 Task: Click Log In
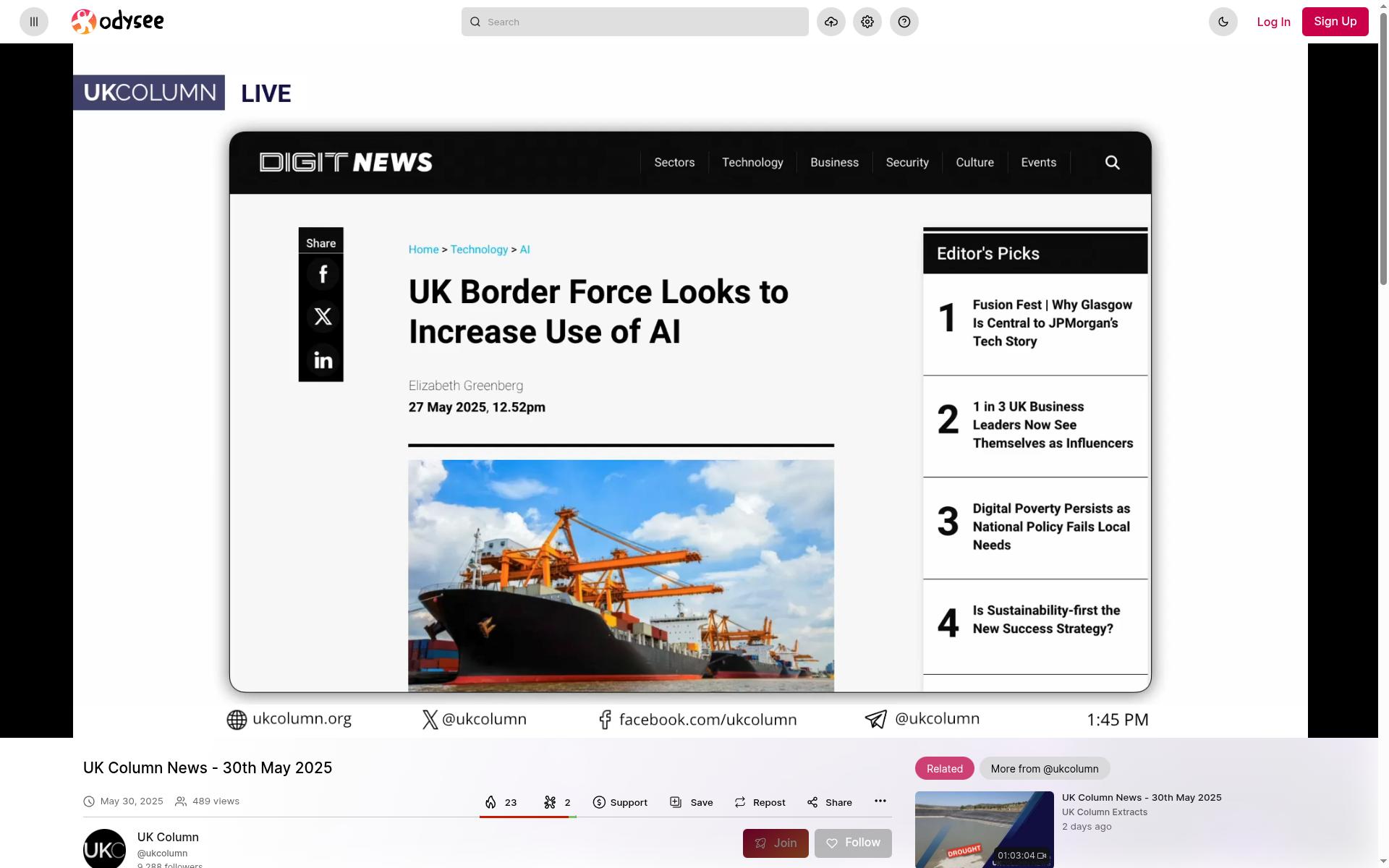click(1273, 22)
